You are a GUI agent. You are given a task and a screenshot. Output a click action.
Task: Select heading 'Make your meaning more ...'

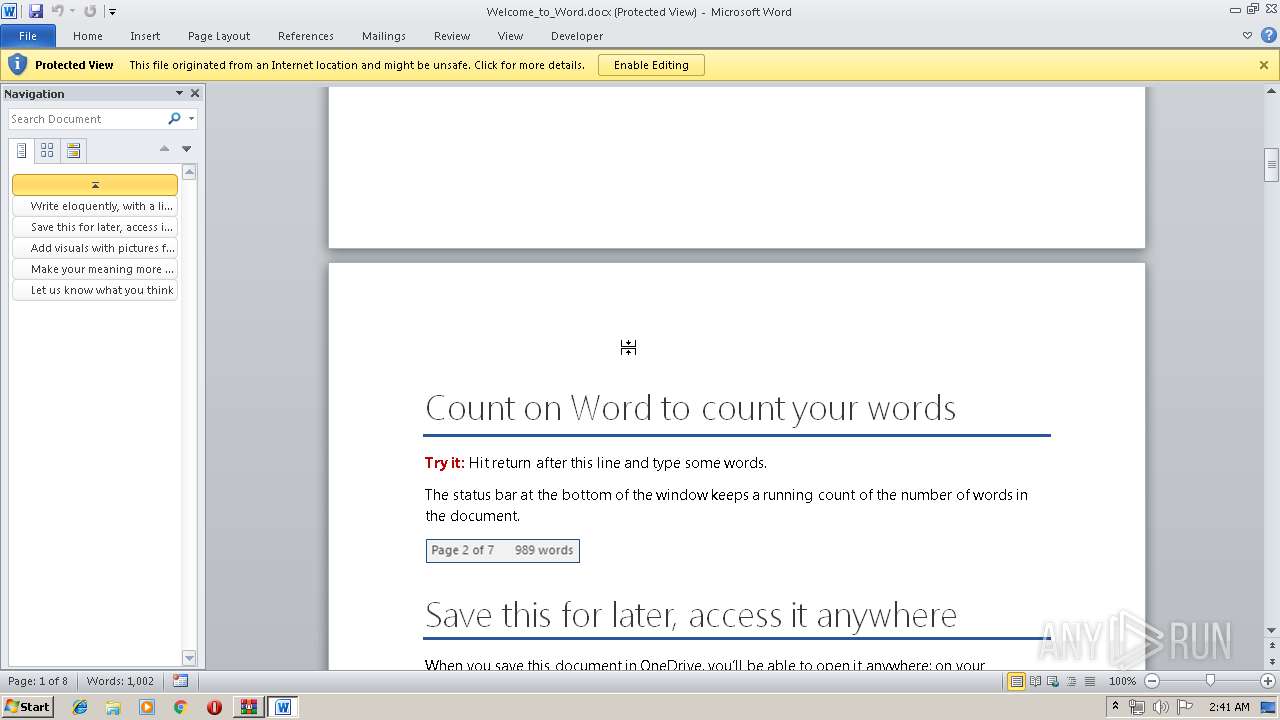(95, 269)
